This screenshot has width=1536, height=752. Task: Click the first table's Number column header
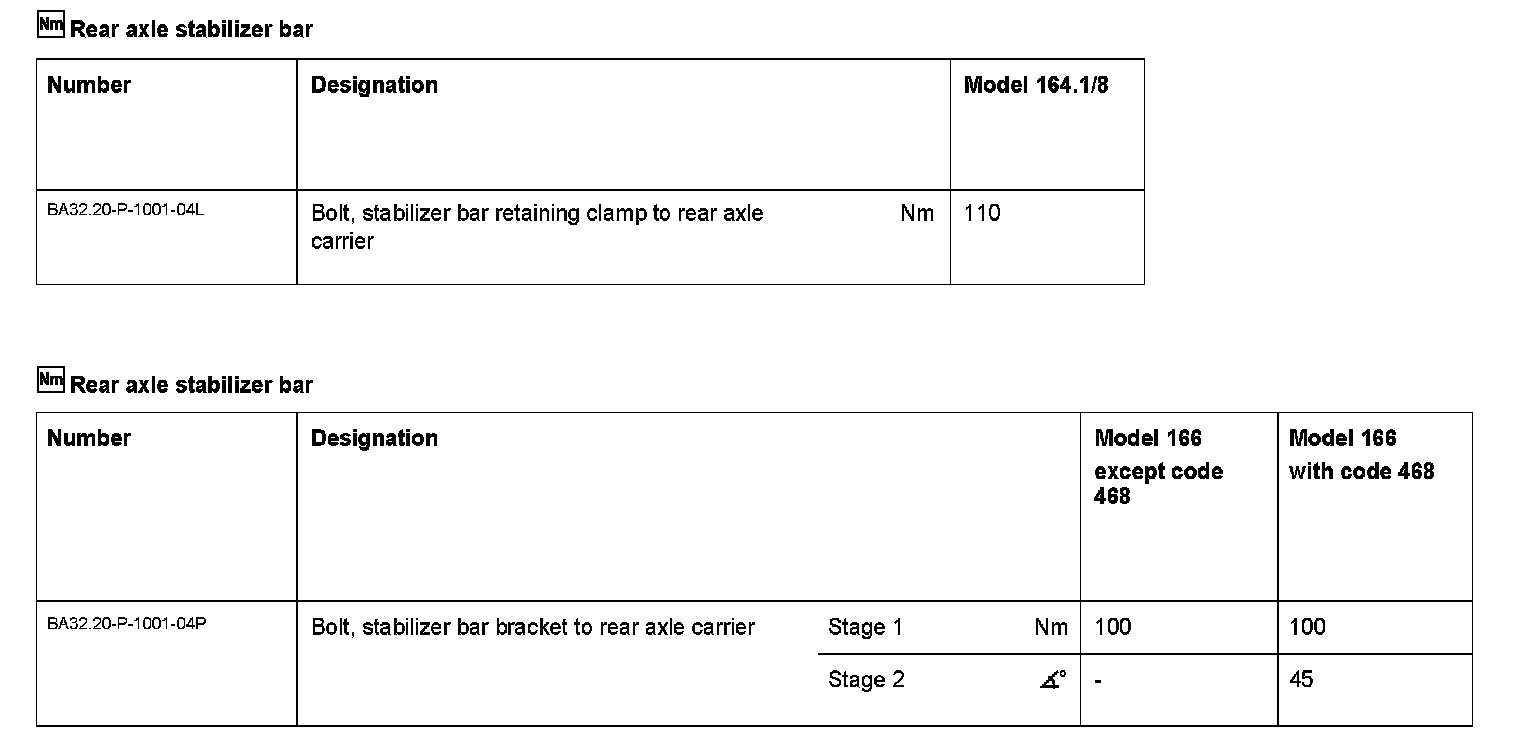click(89, 85)
